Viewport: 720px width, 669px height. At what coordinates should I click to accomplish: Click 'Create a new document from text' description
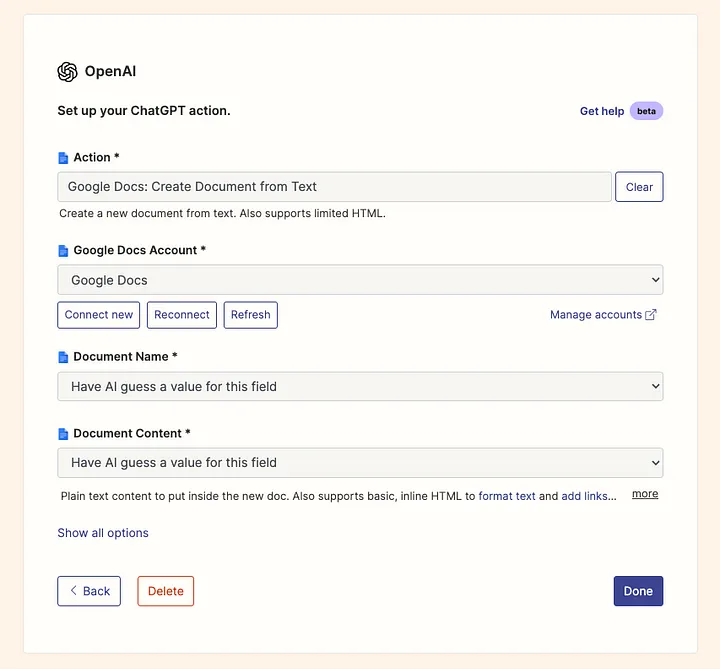222,214
